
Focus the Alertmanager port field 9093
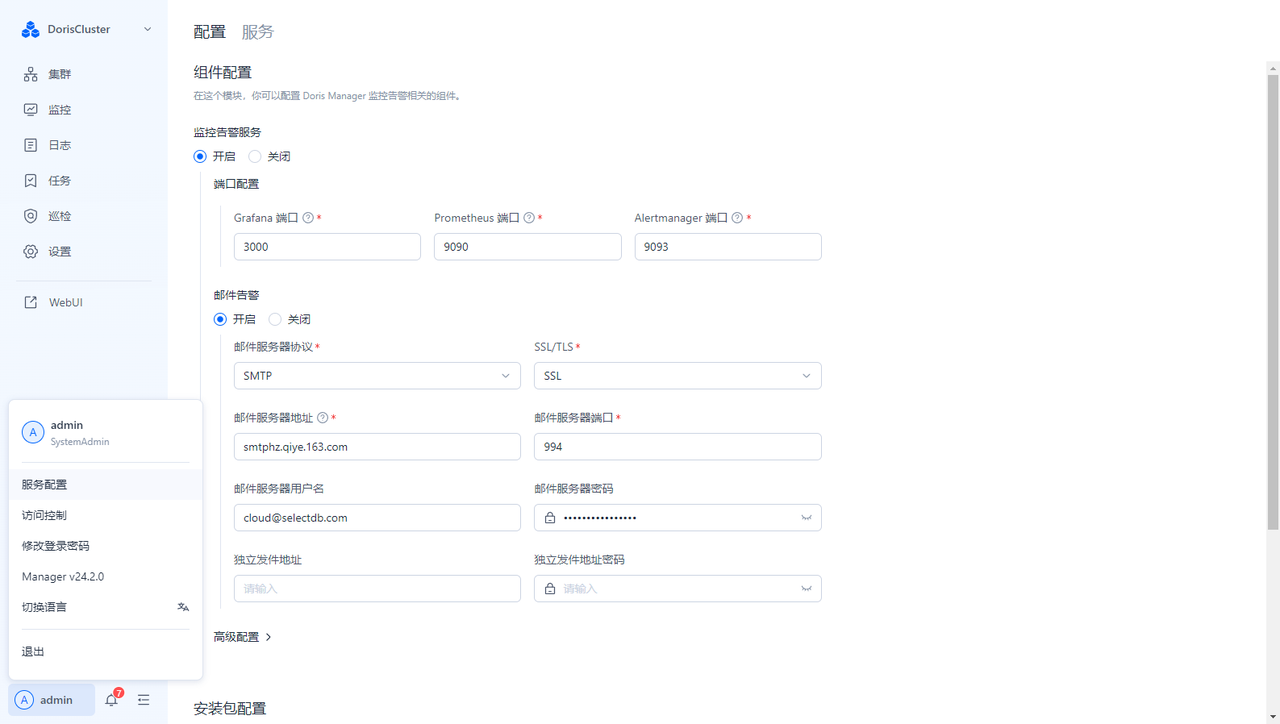[728, 247]
